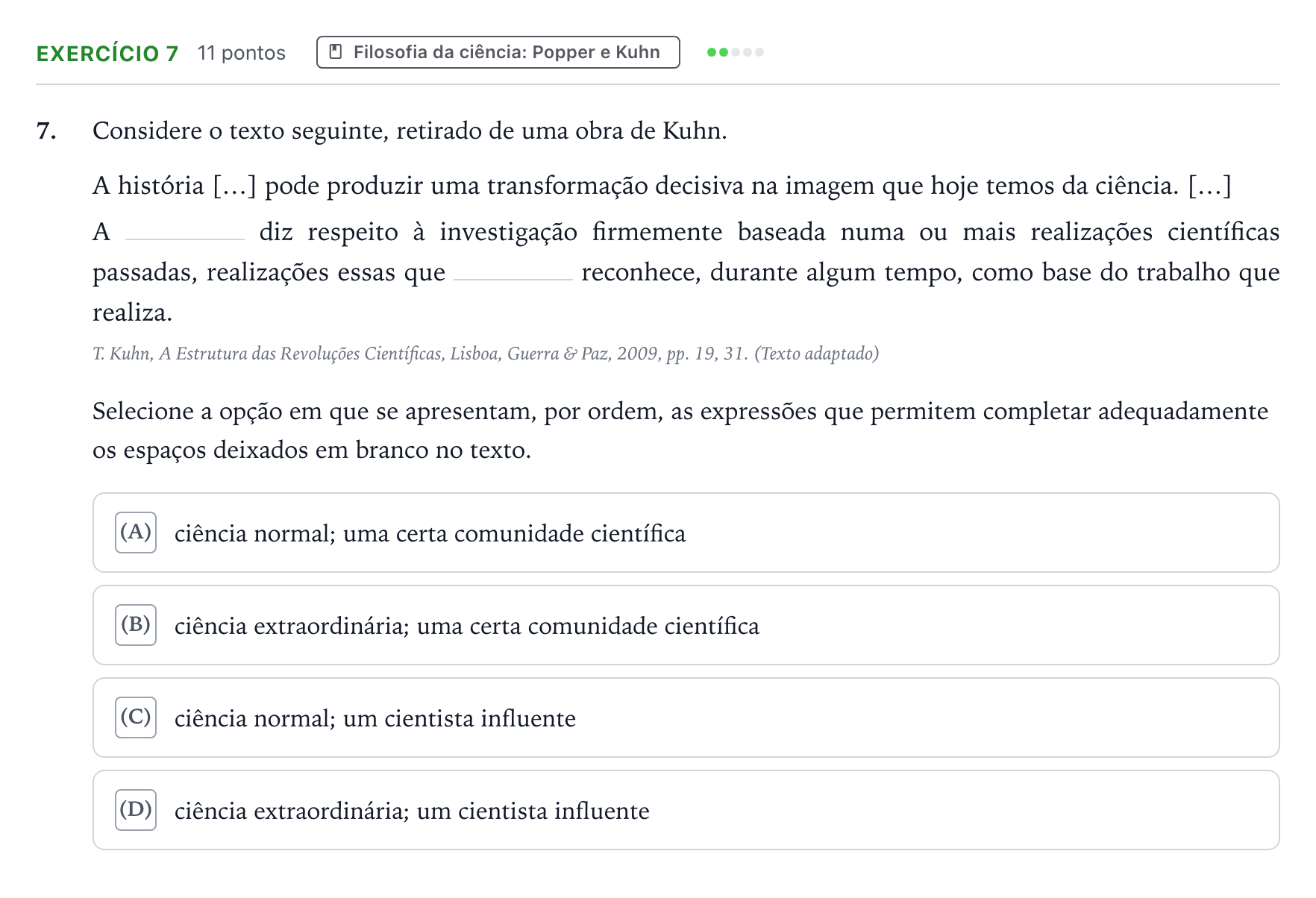The height and width of the screenshot is (898, 1316).
Task: Click the second blank before 'reconhece'
Action: click(x=513, y=273)
